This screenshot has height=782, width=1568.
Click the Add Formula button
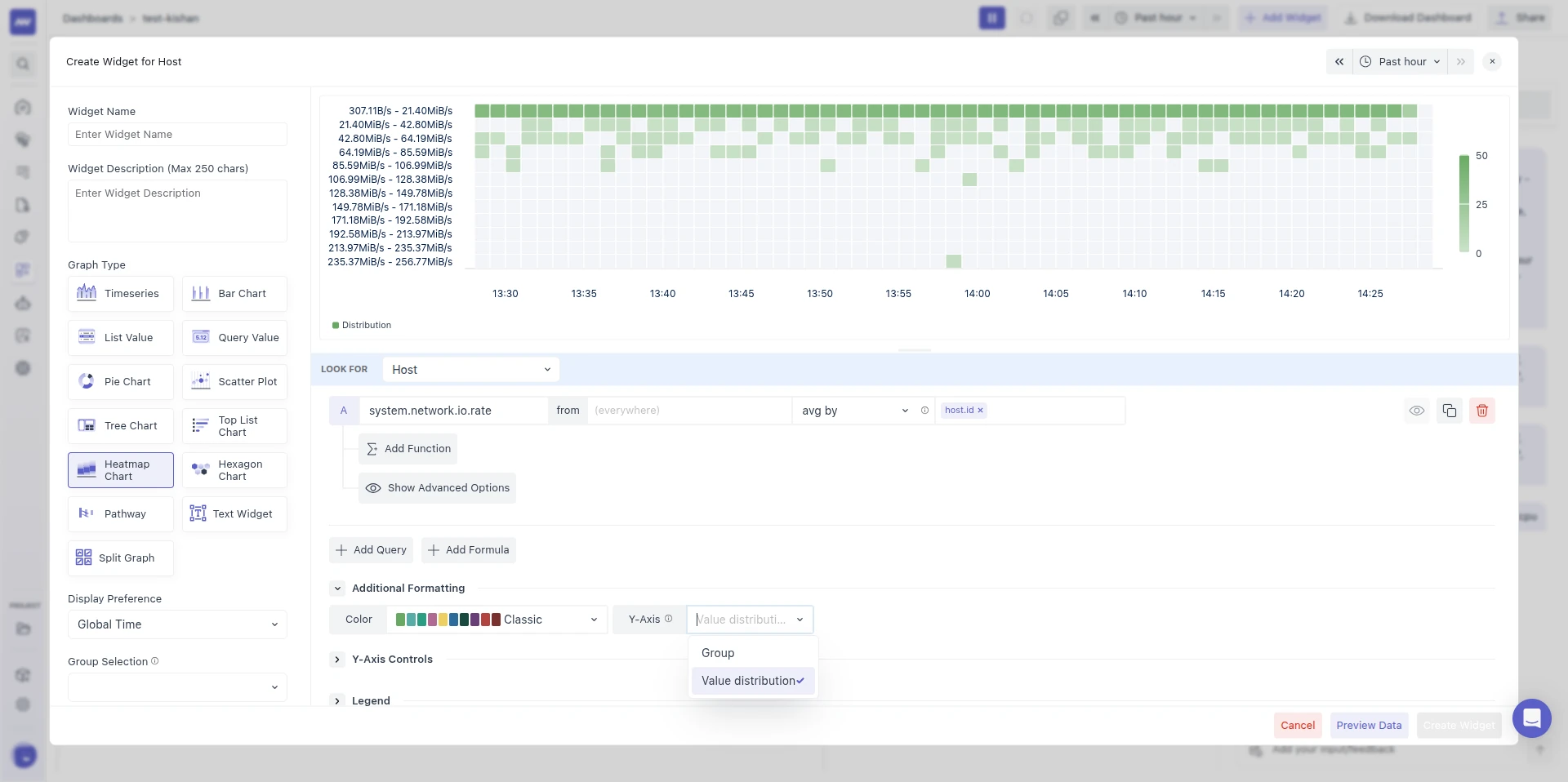[x=469, y=550]
